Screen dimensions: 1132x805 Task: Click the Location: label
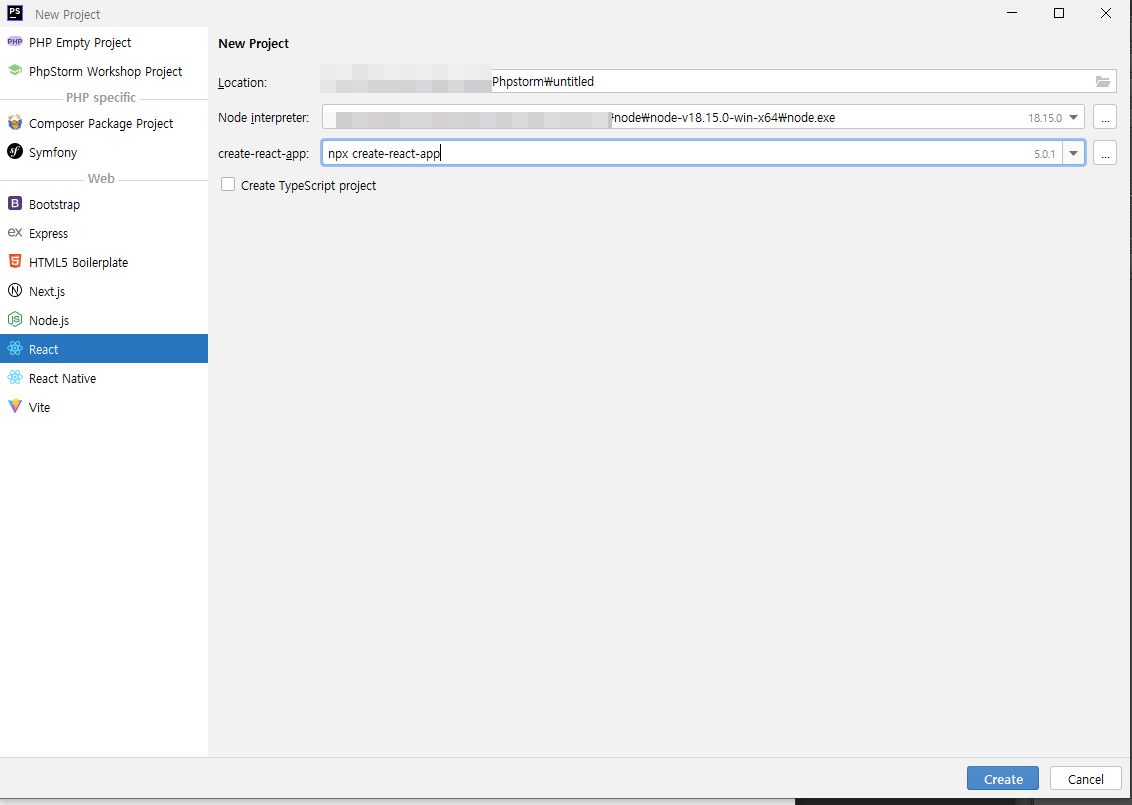click(x=243, y=82)
